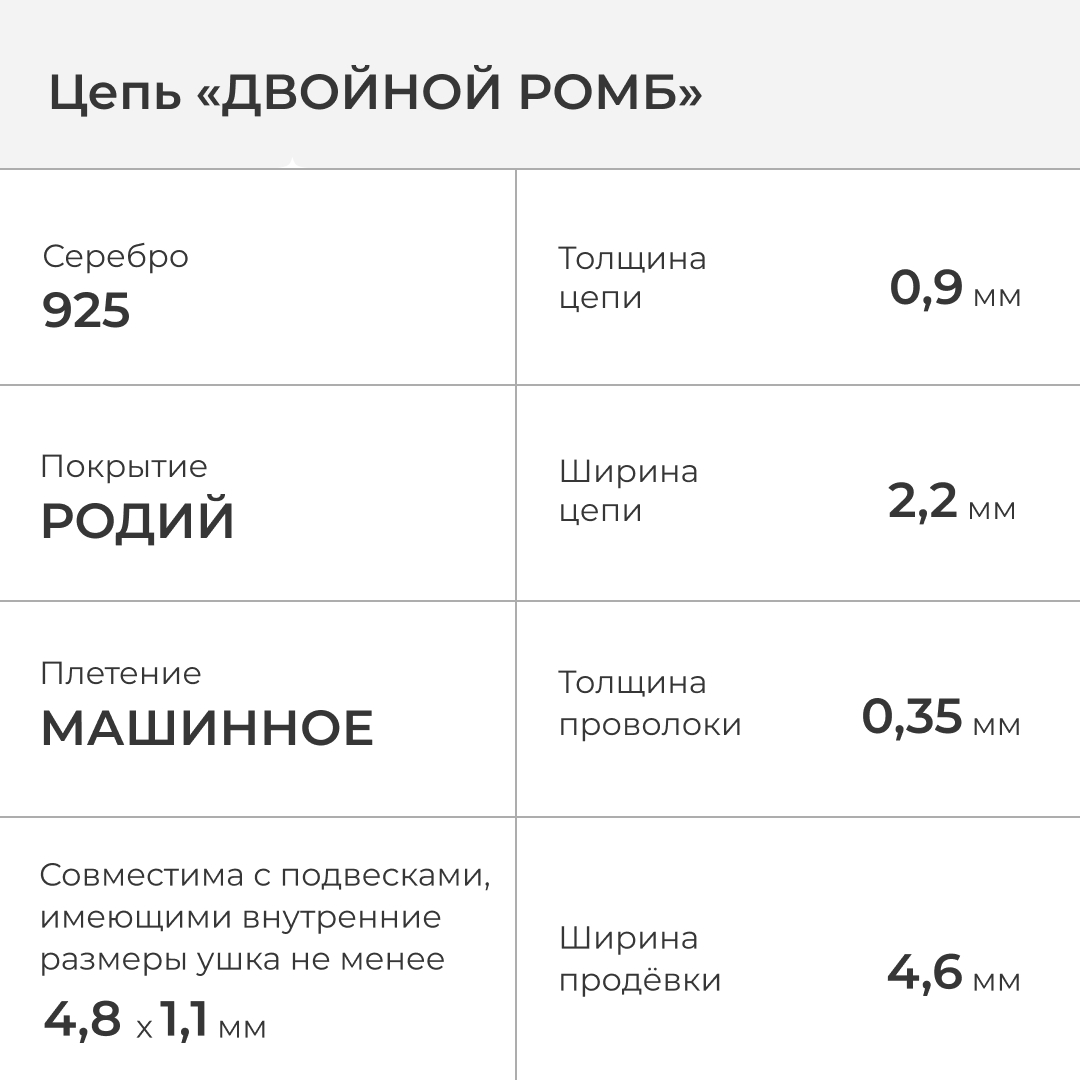
Task: Click the Толщина цепи label
Action: click(631, 278)
